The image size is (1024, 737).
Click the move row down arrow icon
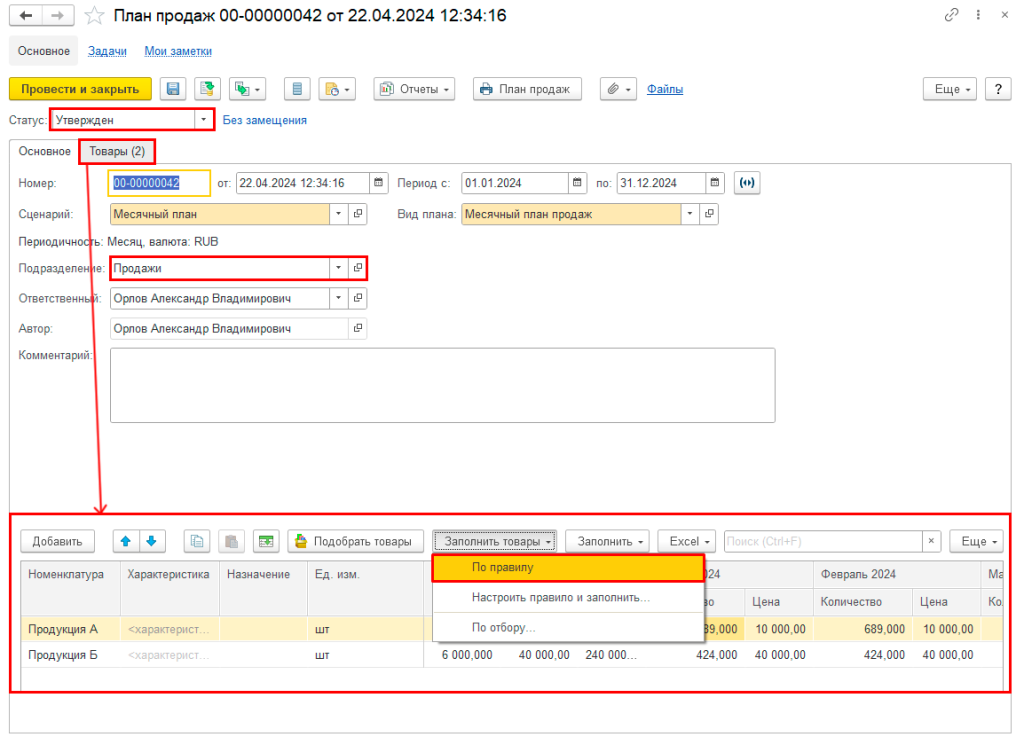coord(151,541)
